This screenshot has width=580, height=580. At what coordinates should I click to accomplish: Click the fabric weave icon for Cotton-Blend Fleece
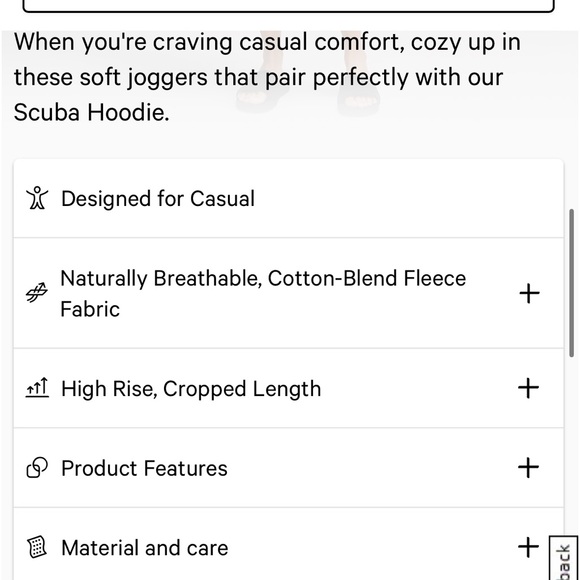pyautogui.click(x=37, y=293)
